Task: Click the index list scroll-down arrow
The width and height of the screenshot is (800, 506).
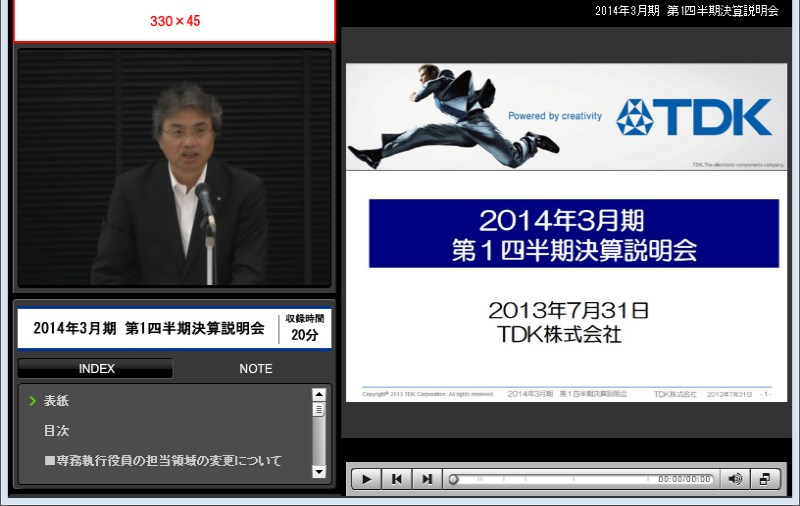Action: (319, 472)
